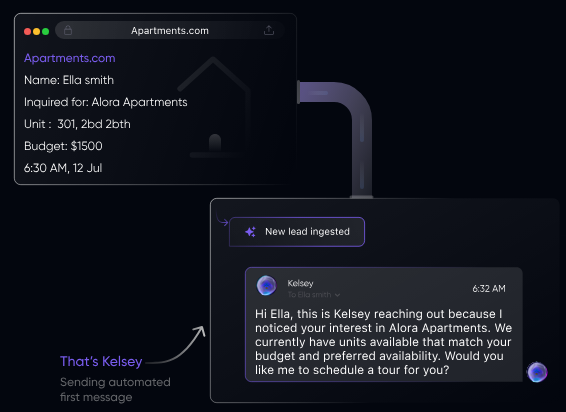This screenshot has height=412, width=566.
Task: Click the Apartments.com address bar field
Action: [x=170, y=30]
